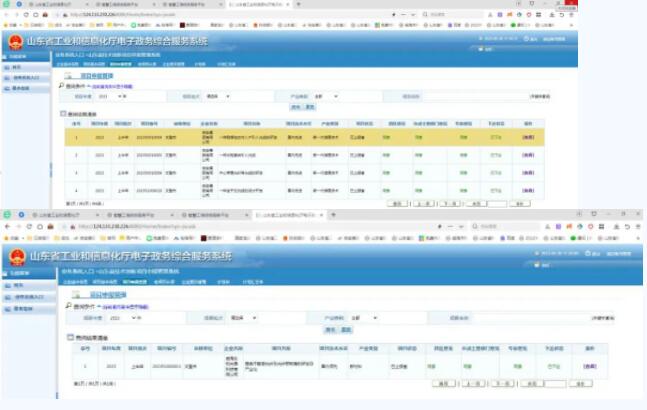Open the home page in the four-result browser window

[36, 15]
